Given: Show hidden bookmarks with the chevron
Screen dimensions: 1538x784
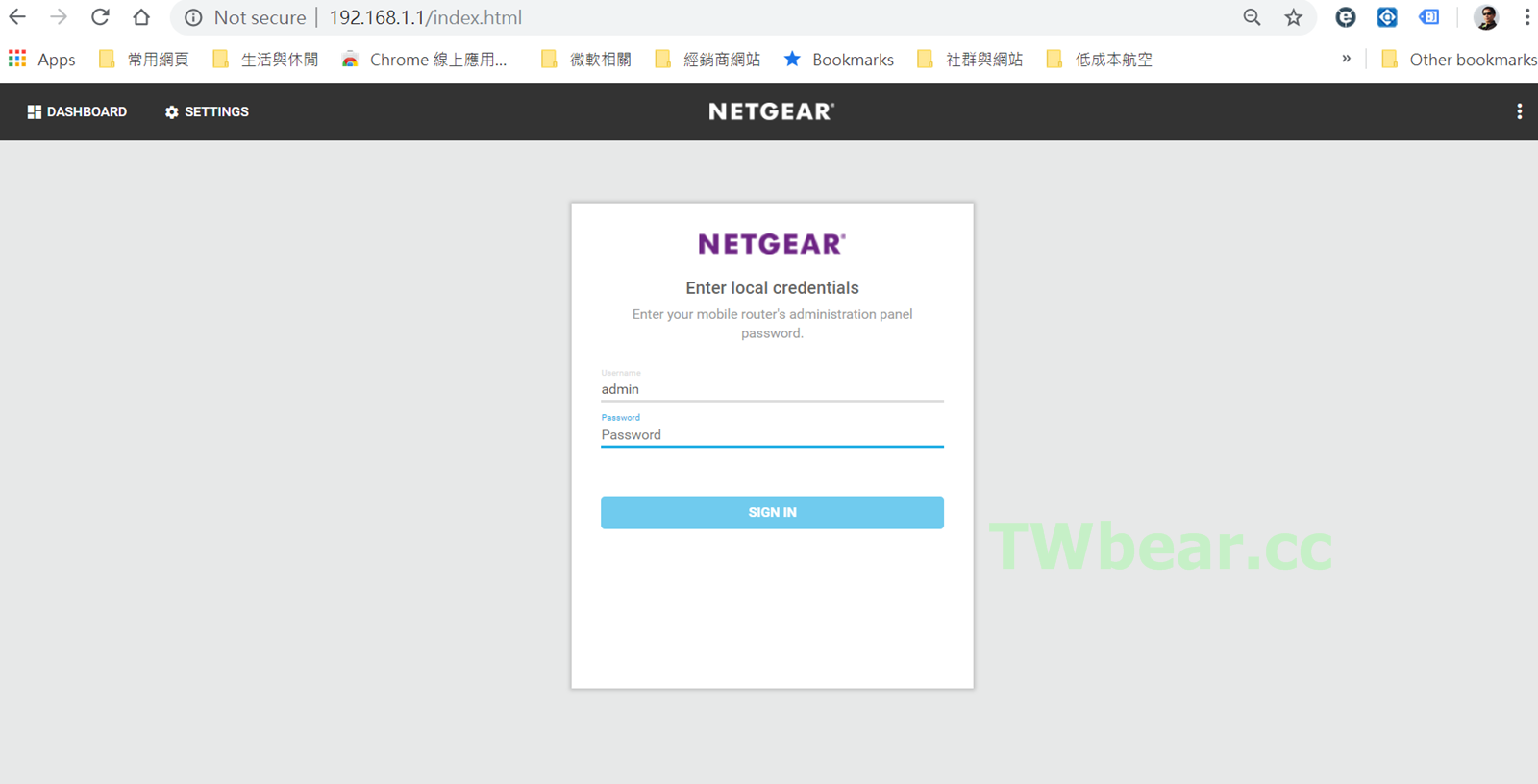Looking at the screenshot, I should 1346,59.
